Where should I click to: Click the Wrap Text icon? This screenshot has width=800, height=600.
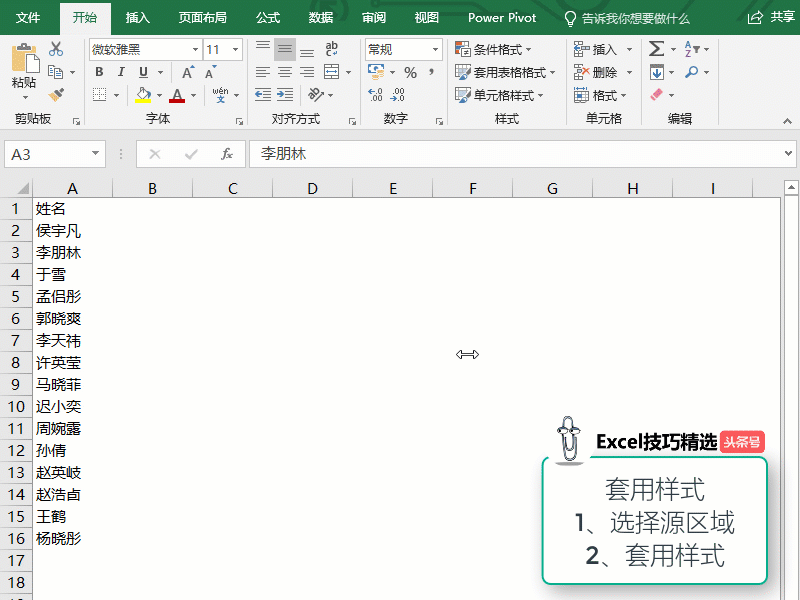click(332, 49)
